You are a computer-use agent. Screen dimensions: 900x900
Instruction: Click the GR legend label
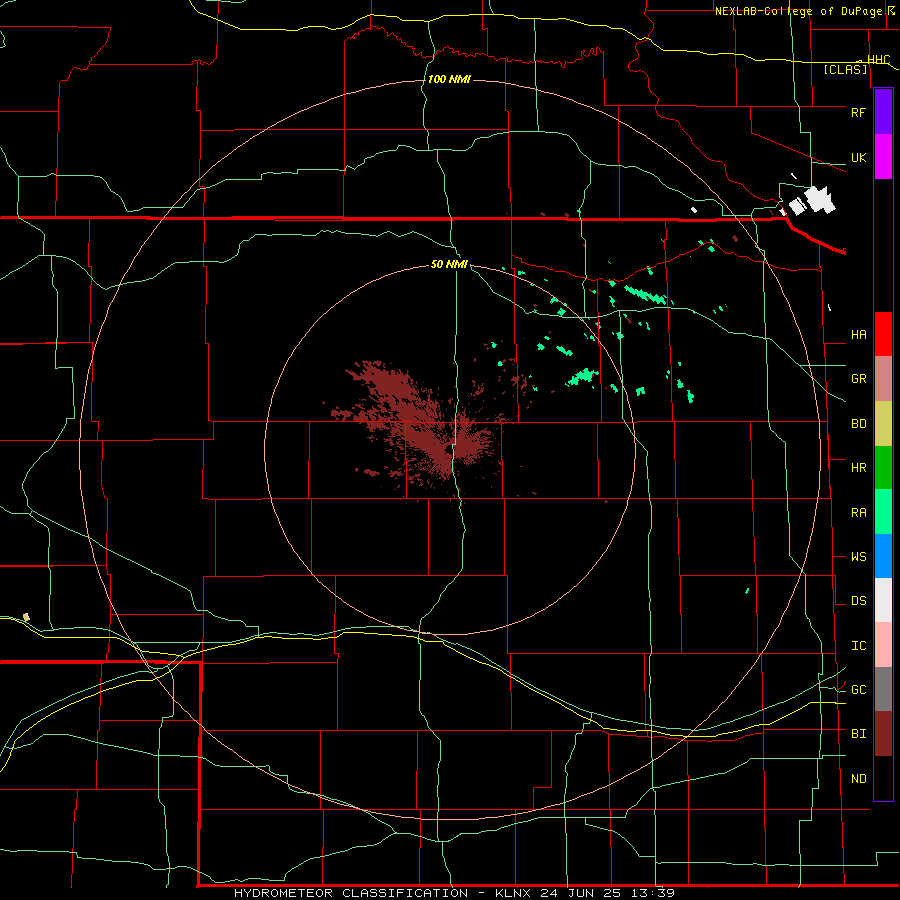858,379
